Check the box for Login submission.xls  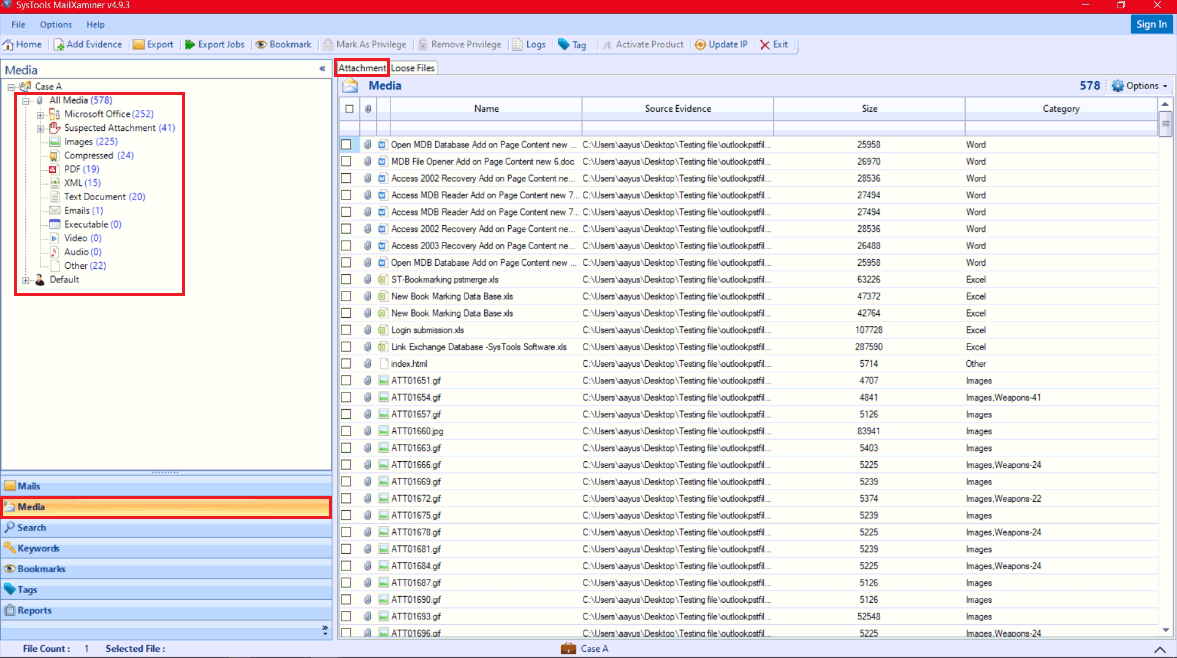pos(346,330)
